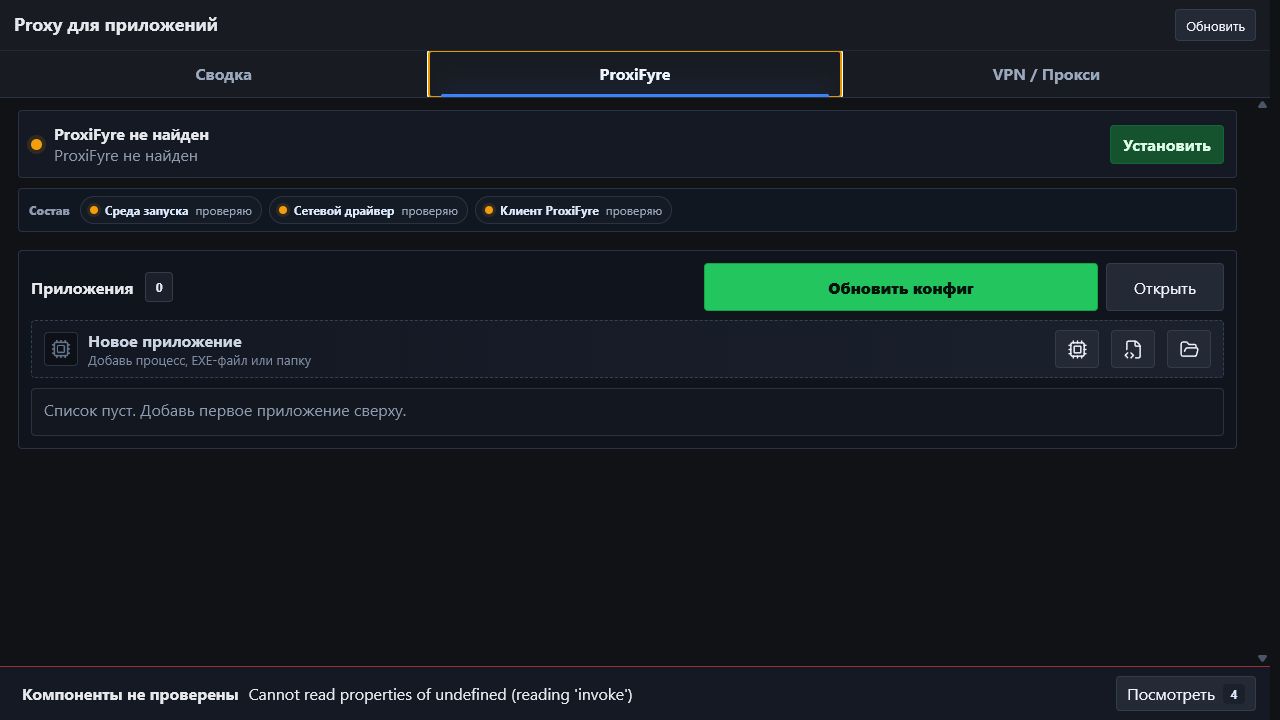Install ProxiFyre with the Установить button
1280x720 pixels.
point(1167,145)
